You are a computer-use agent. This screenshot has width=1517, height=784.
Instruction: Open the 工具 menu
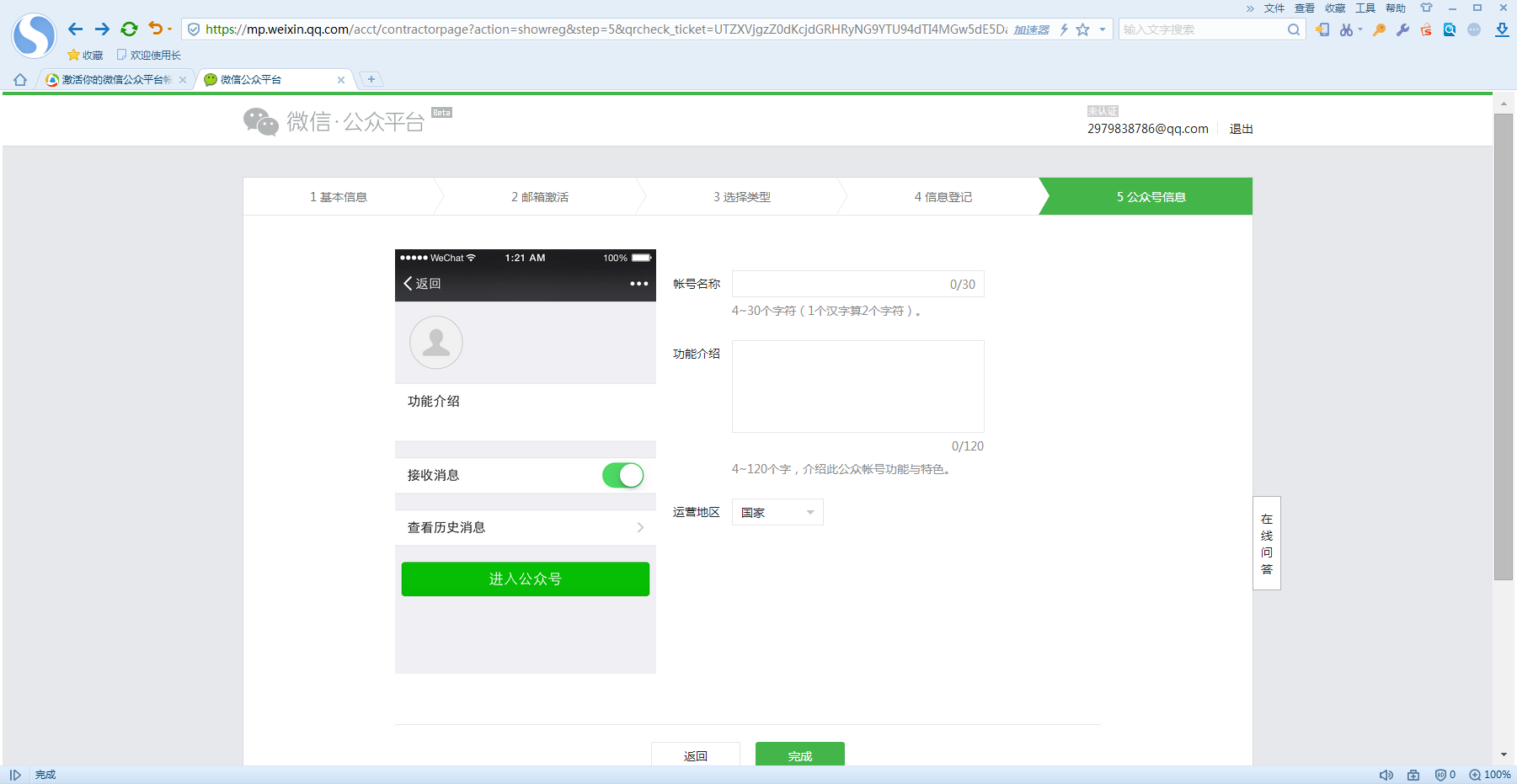click(x=1365, y=8)
